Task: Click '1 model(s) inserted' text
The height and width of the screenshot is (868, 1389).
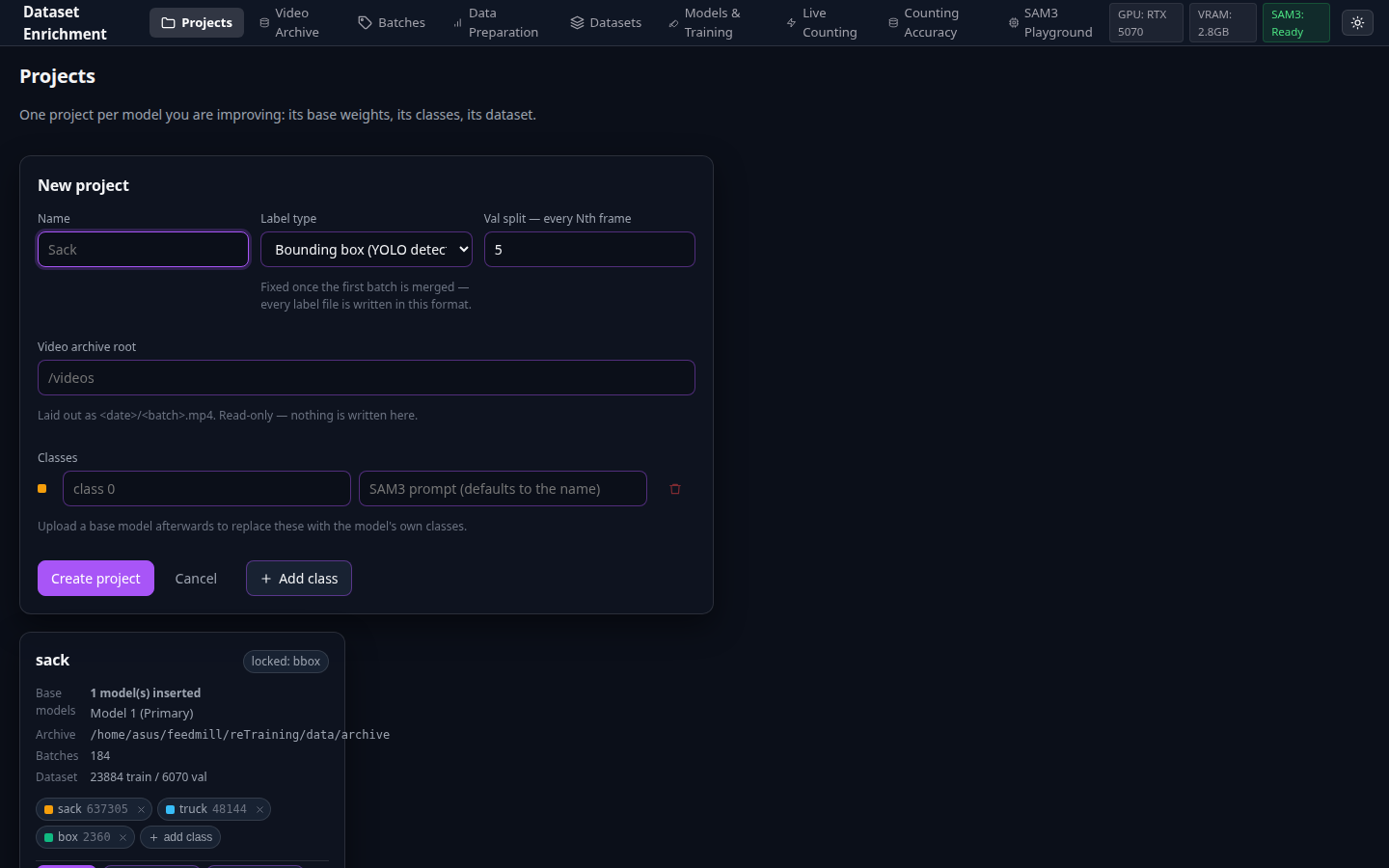Action: tap(146, 693)
